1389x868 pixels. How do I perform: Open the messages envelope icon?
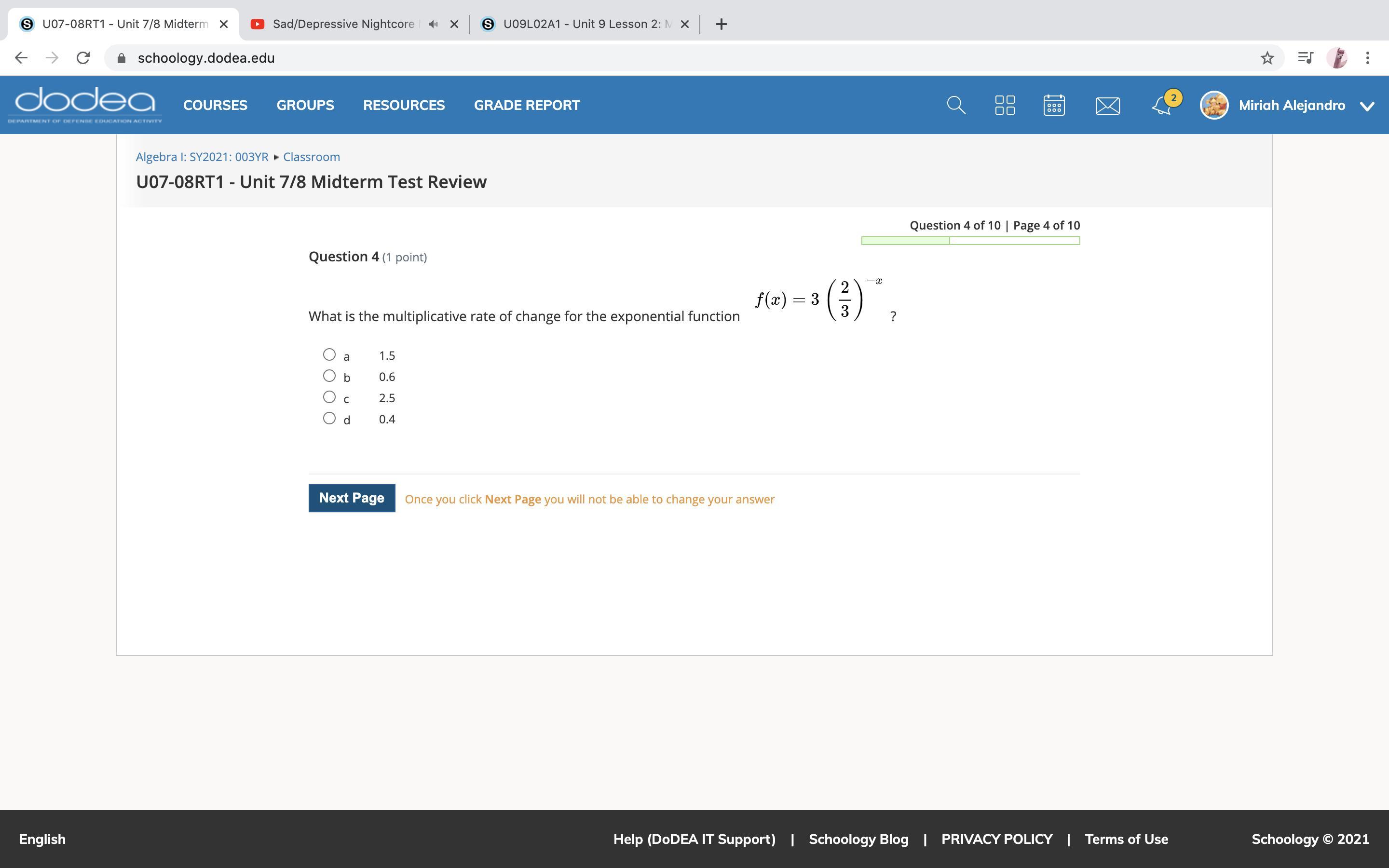click(x=1107, y=106)
